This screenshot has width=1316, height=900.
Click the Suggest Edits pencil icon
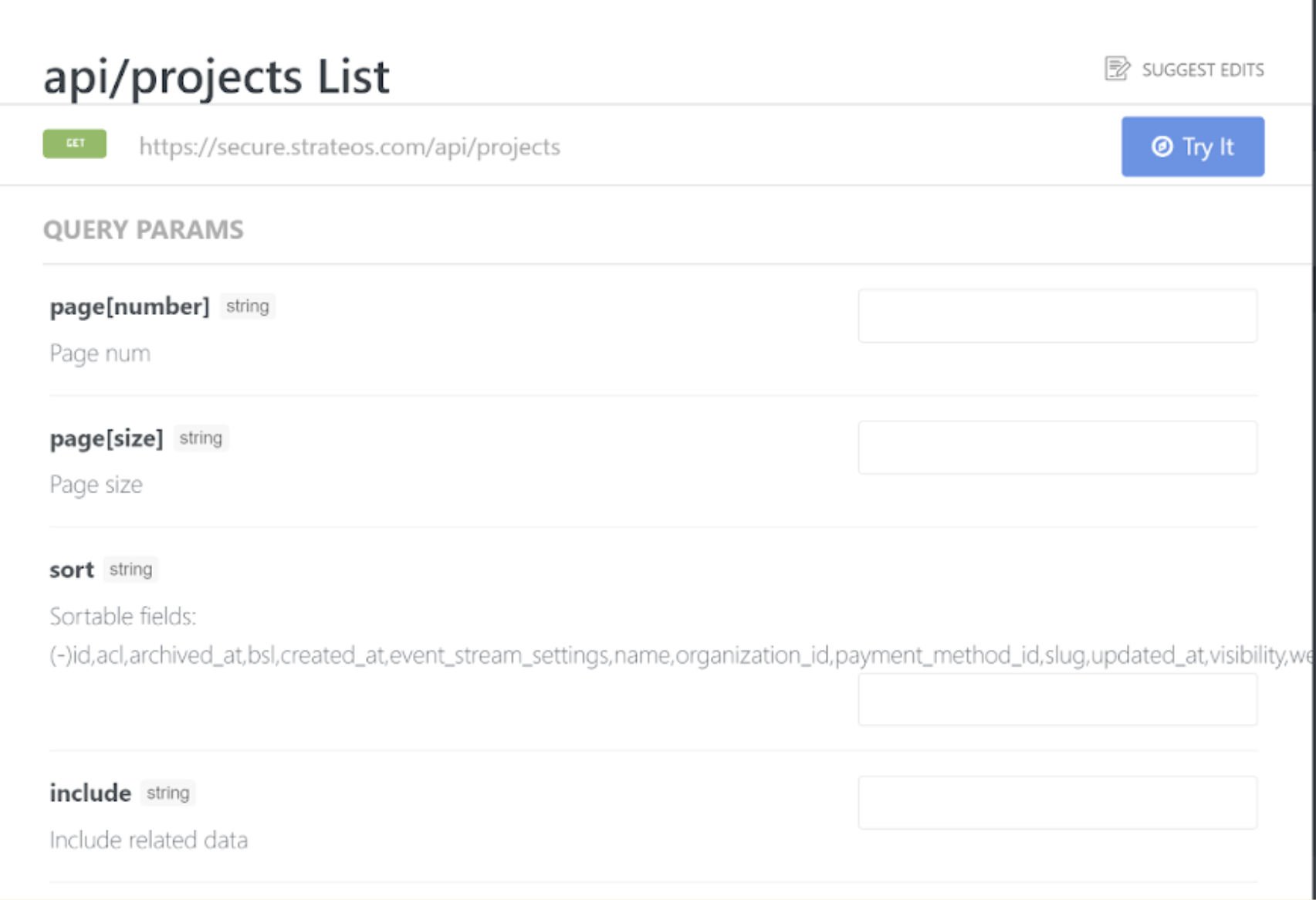[x=1116, y=69]
